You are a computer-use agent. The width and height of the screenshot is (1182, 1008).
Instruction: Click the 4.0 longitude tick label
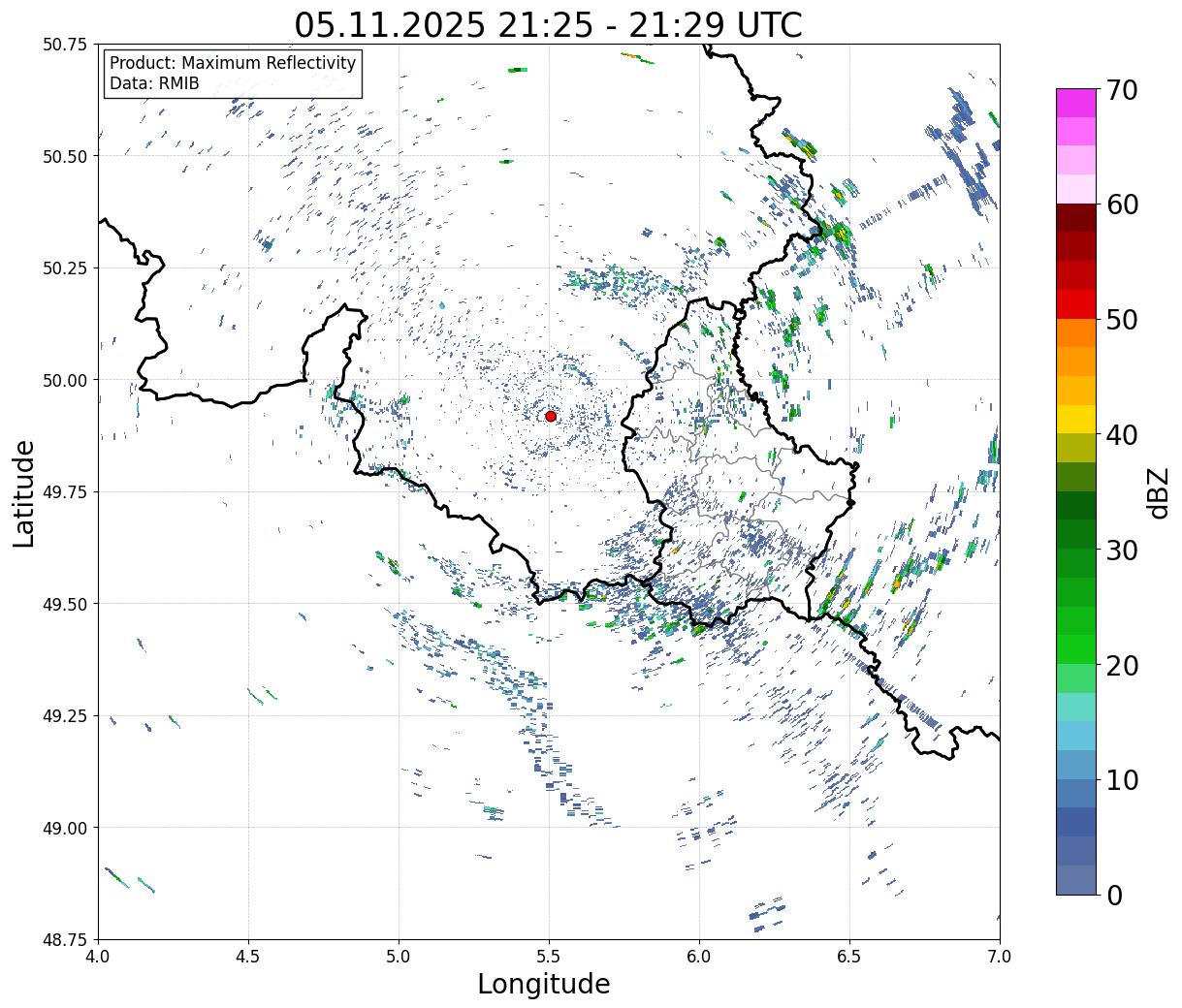point(99,957)
